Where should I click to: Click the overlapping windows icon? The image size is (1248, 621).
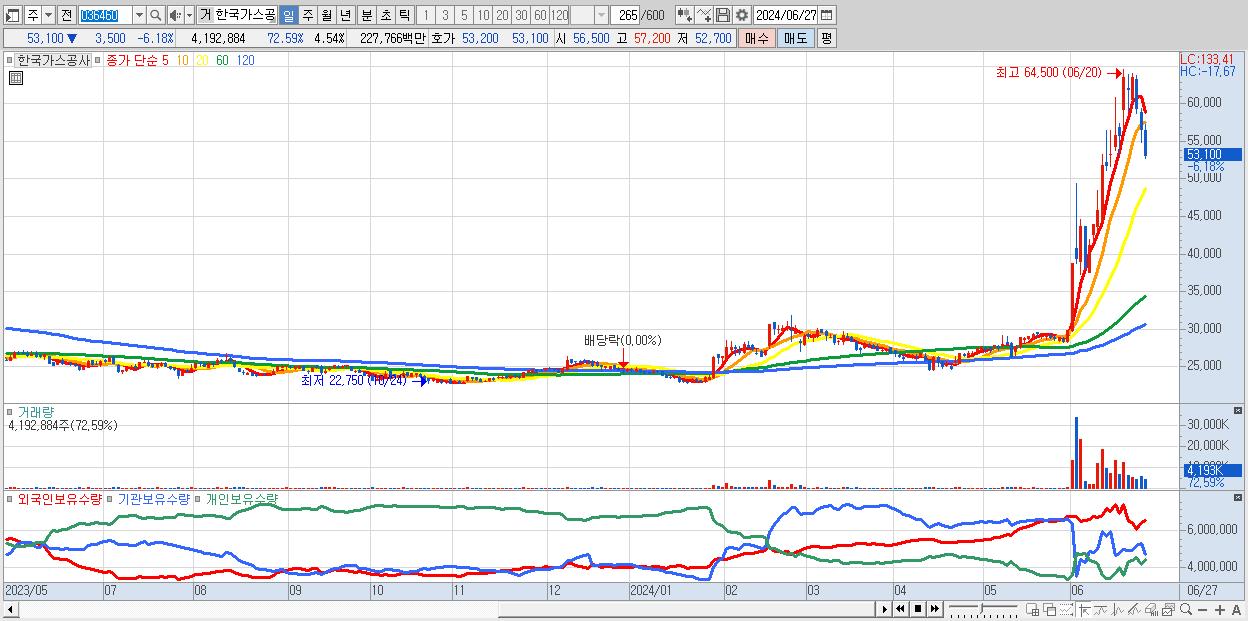pos(1050,610)
